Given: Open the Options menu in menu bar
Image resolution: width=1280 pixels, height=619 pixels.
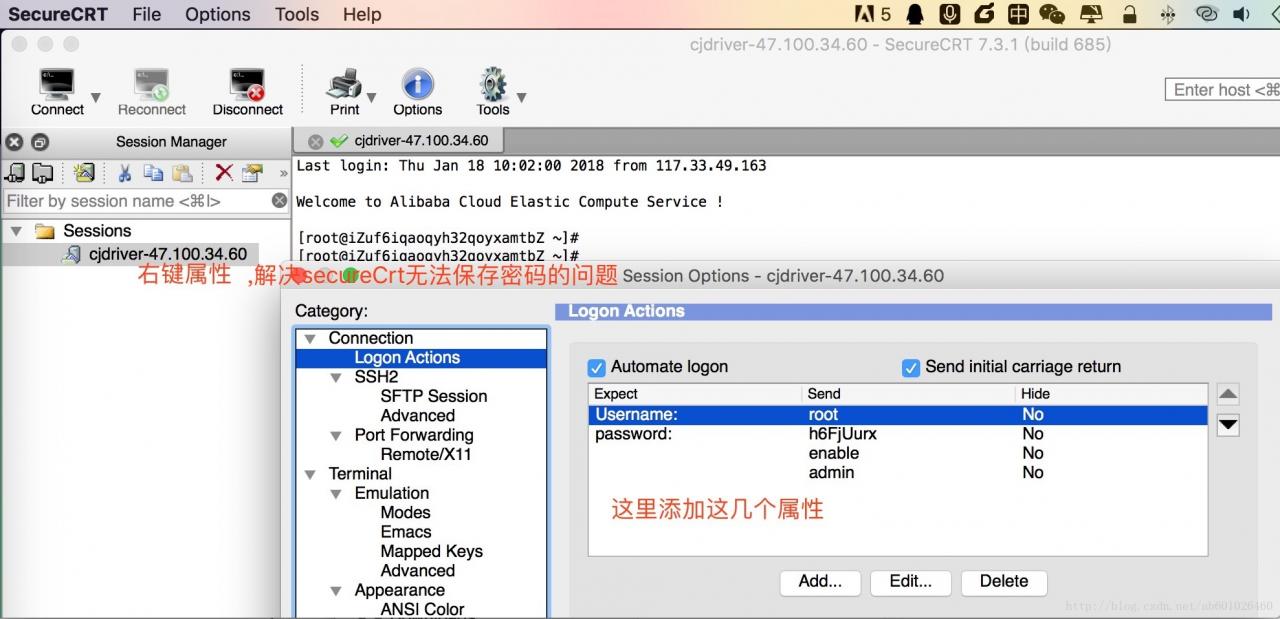Looking at the screenshot, I should point(217,14).
